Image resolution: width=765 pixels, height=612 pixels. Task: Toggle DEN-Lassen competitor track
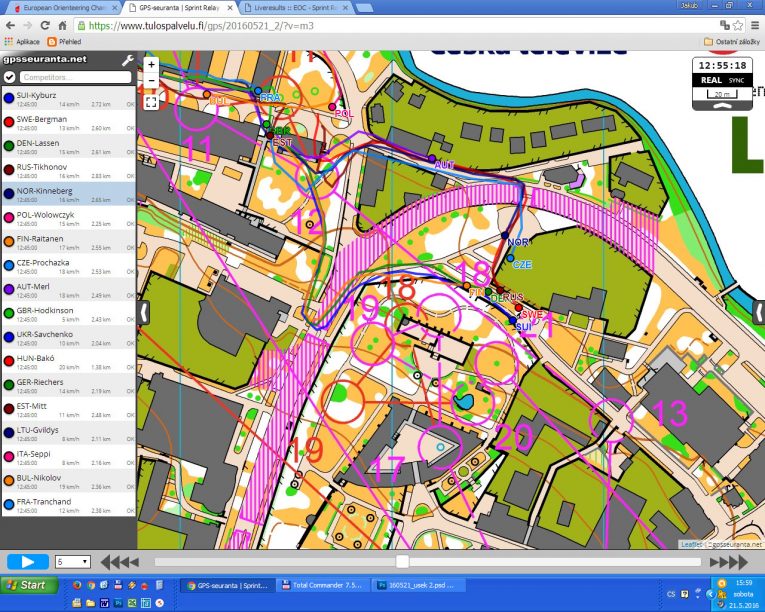coord(68,146)
